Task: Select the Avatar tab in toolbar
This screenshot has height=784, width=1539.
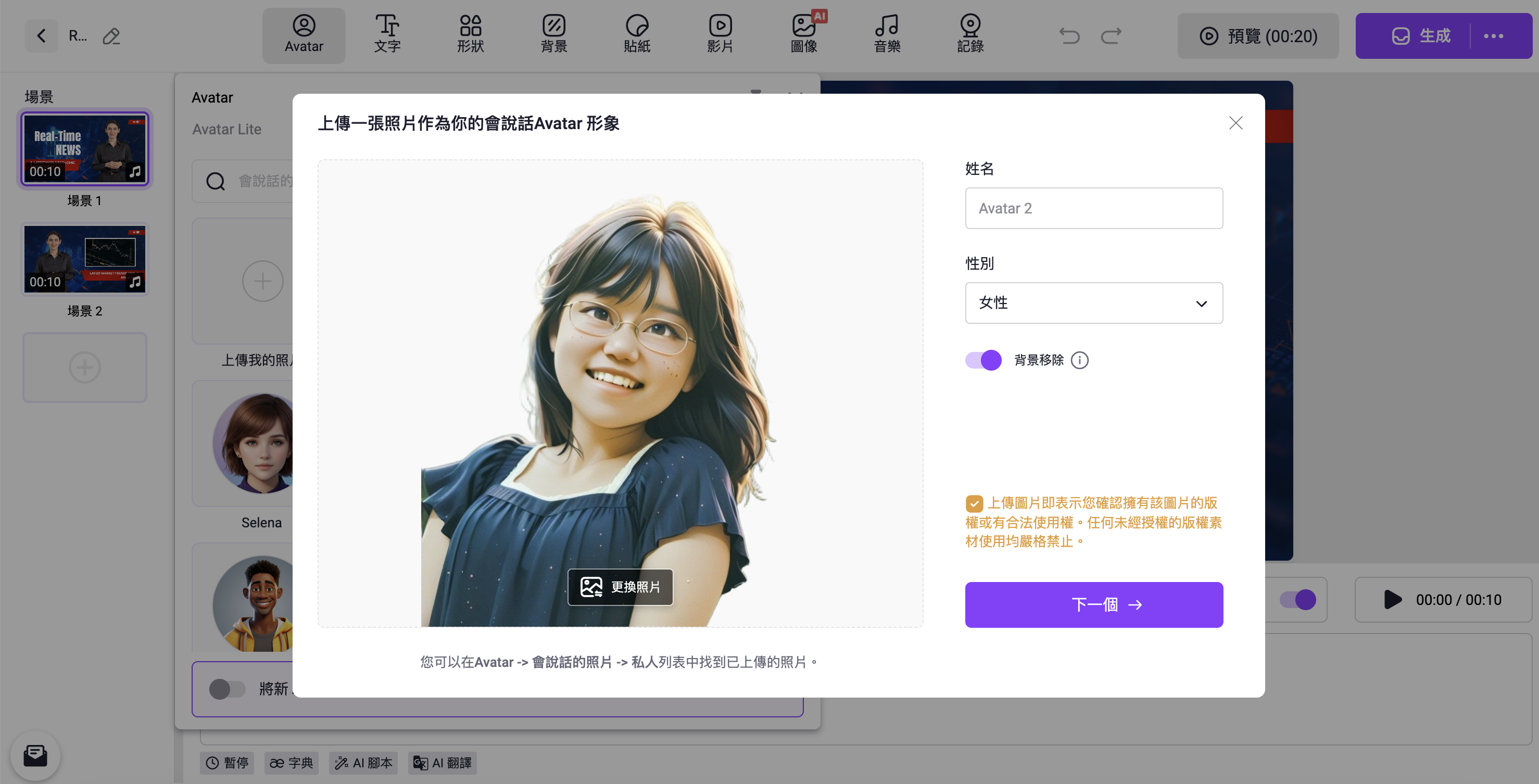Action: 304,35
